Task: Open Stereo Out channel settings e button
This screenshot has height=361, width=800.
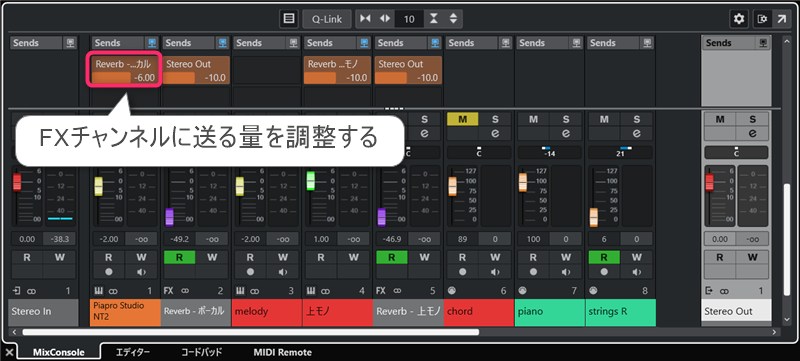Action: click(753, 133)
